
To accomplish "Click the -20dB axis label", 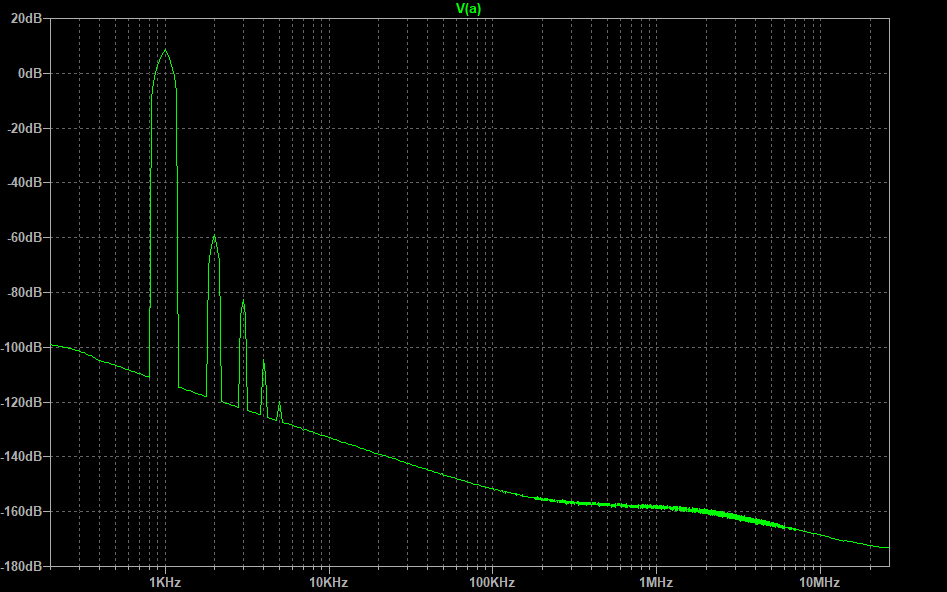I will [x=26, y=128].
